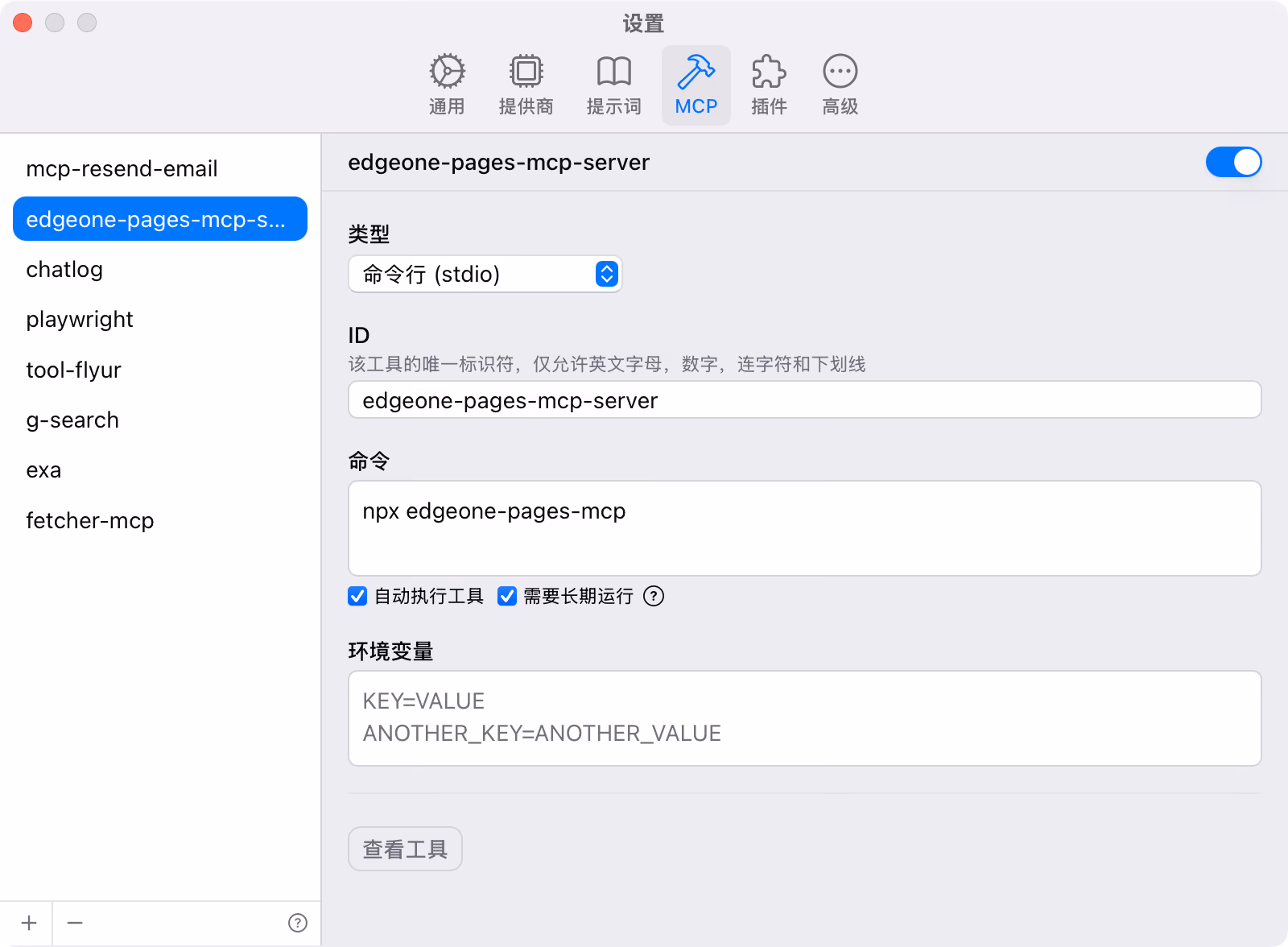The height and width of the screenshot is (947, 1288).
Task: Open the 类型 命令行 (stdio) dropdown
Action: point(485,275)
